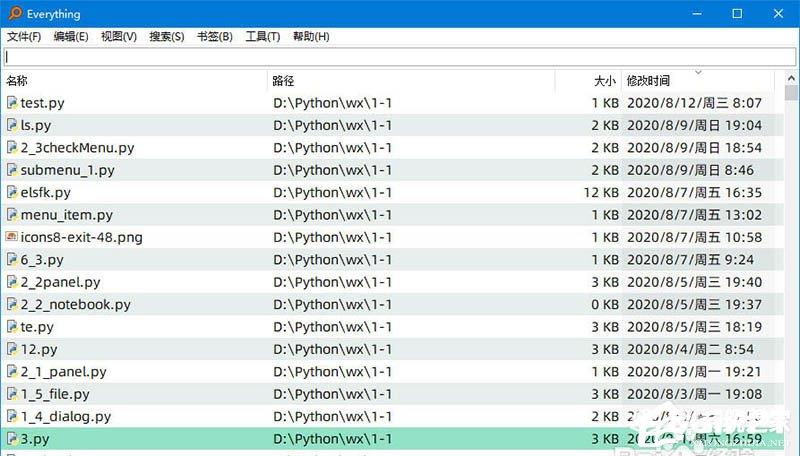Click file name 2_1_panel.py

(x=63, y=372)
